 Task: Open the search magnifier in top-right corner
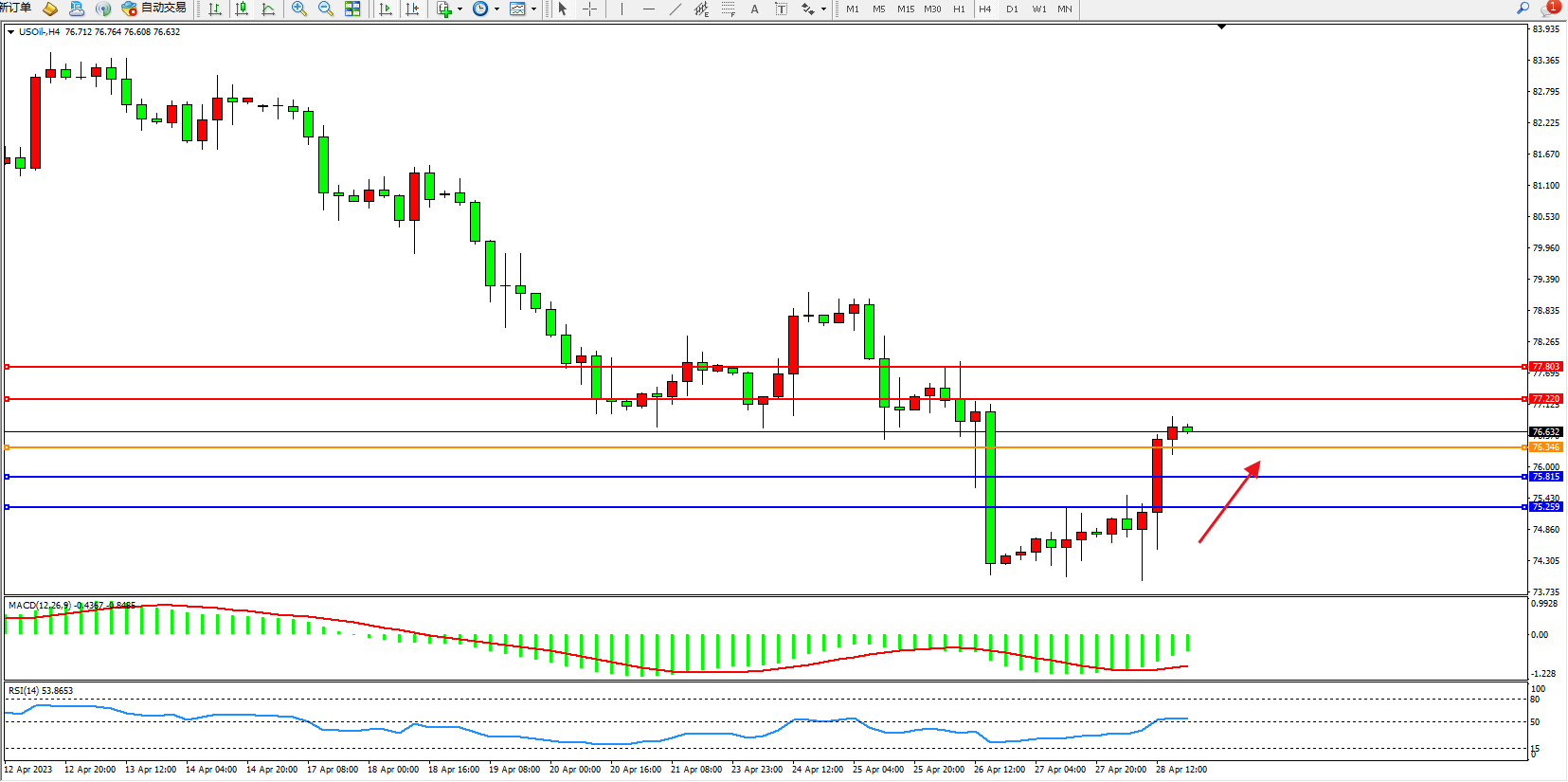(x=1523, y=9)
